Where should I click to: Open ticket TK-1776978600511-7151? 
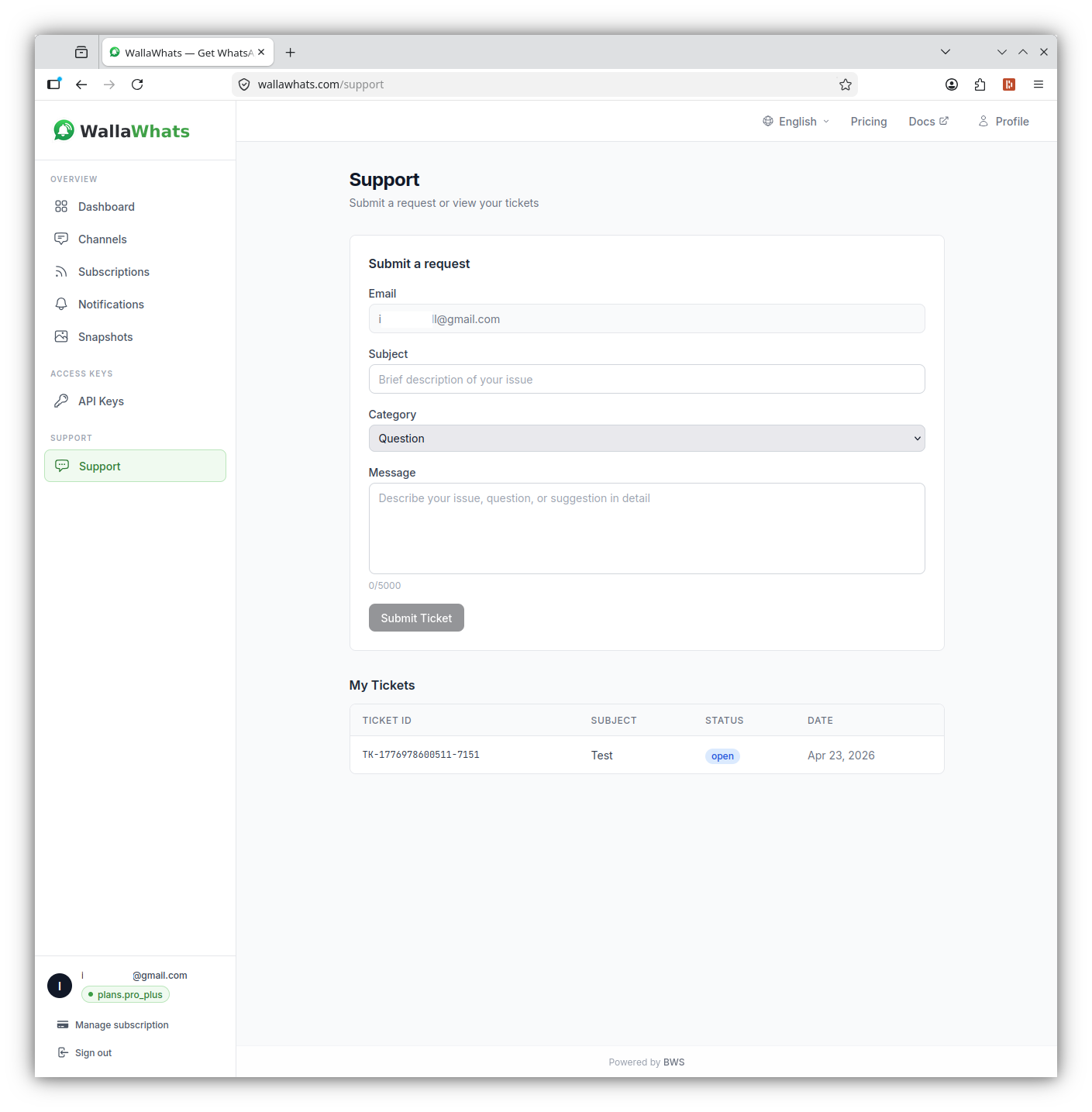[421, 755]
